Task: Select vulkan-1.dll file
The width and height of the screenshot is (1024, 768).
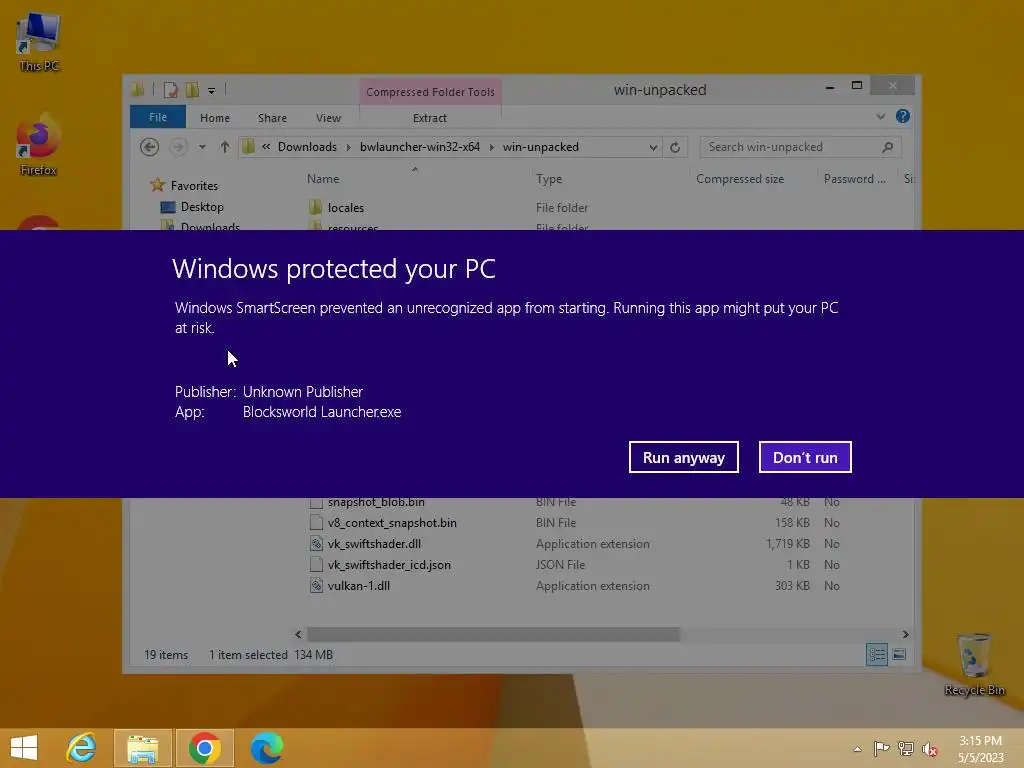Action: [359, 586]
